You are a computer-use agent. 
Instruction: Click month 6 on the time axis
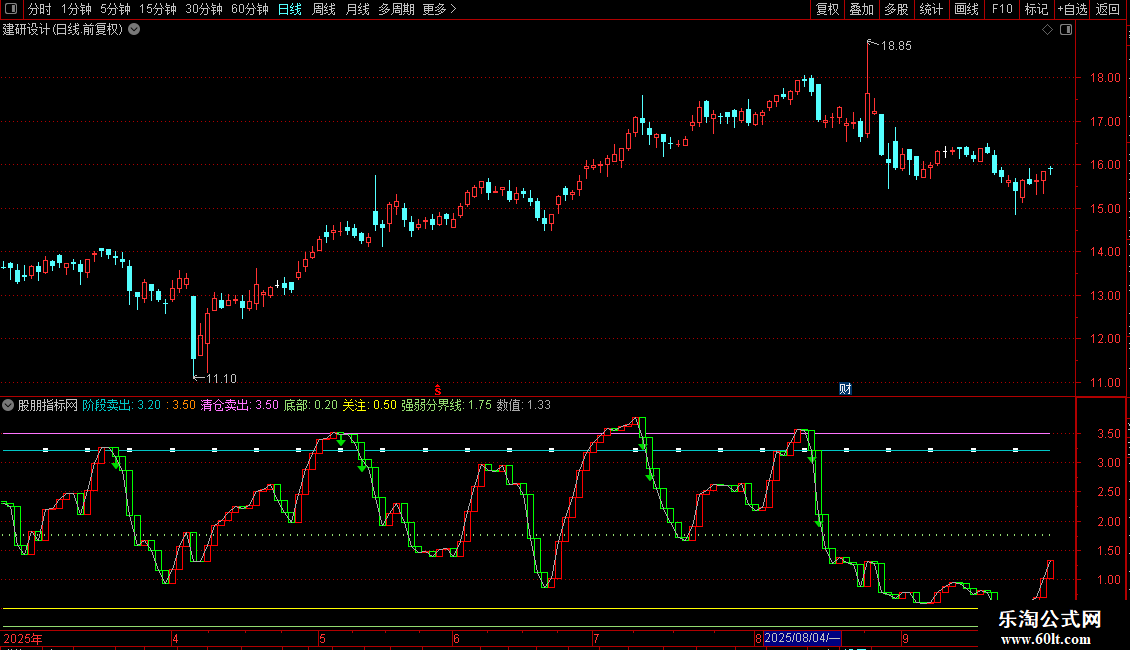pyautogui.click(x=456, y=638)
